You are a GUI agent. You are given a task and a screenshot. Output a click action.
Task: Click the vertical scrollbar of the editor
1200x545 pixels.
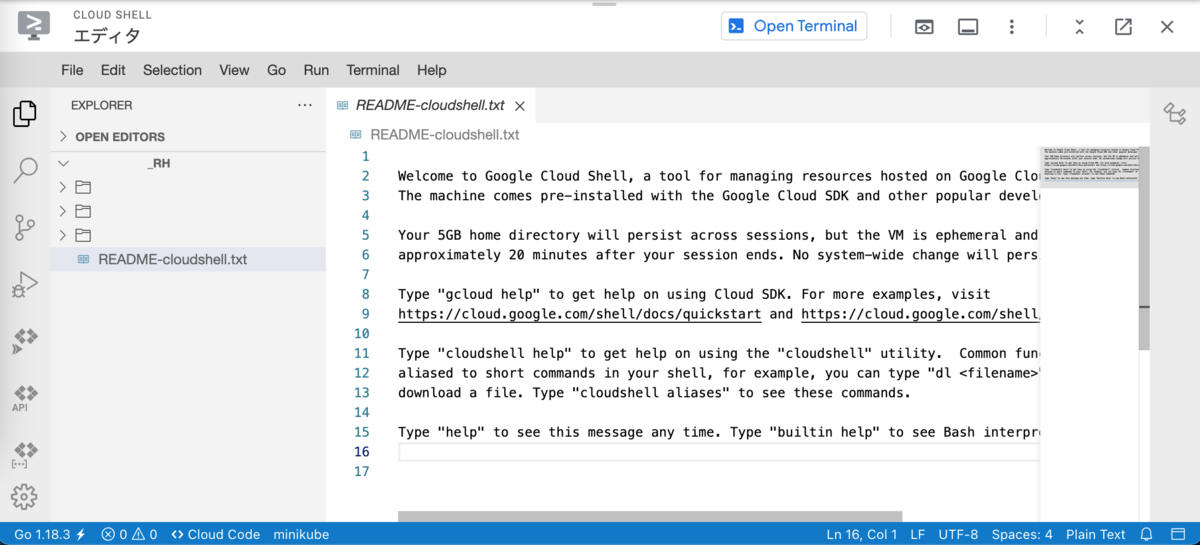[x=1144, y=248]
